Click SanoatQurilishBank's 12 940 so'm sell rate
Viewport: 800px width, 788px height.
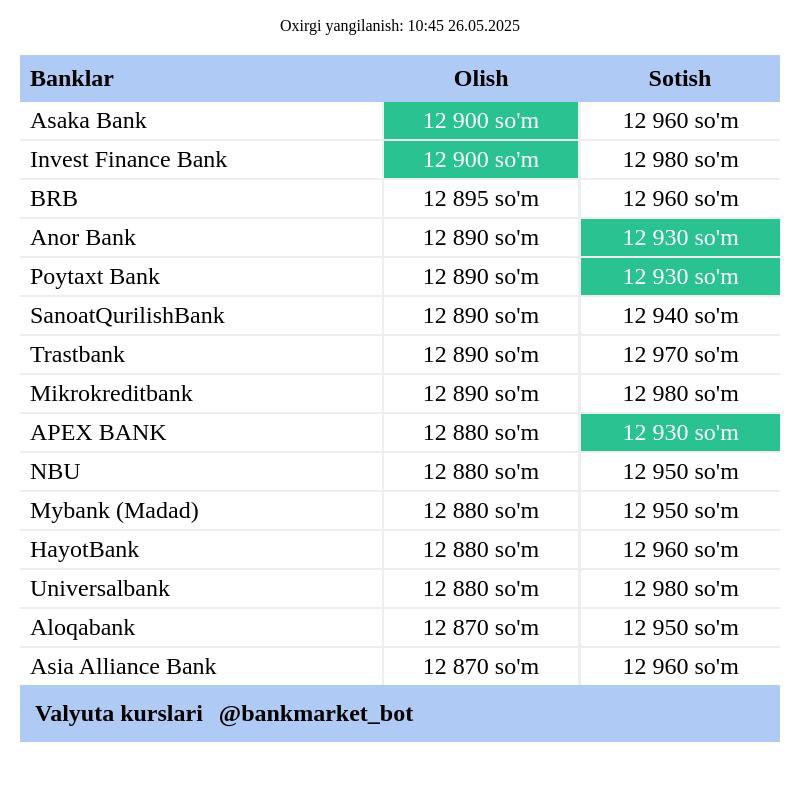pos(681,316)
